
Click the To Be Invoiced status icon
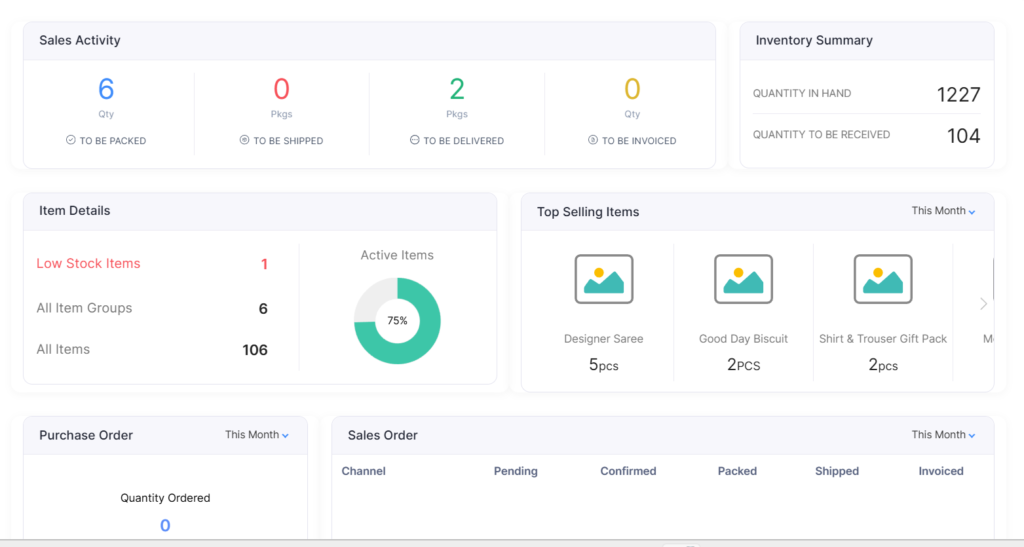pos(593,141)
